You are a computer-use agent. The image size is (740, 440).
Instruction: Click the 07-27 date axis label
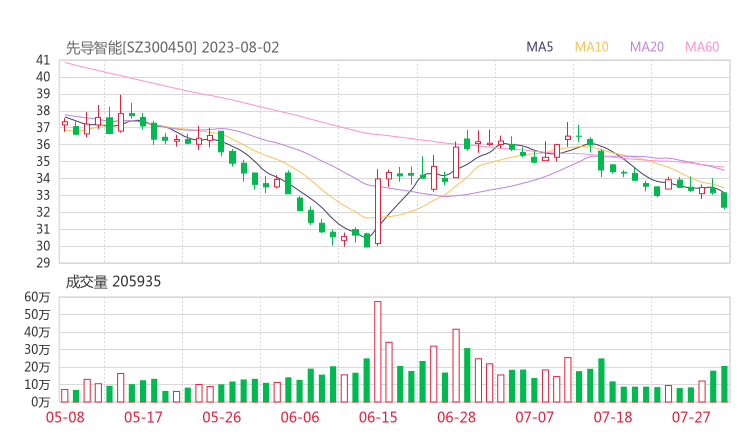tap(691, 417)
